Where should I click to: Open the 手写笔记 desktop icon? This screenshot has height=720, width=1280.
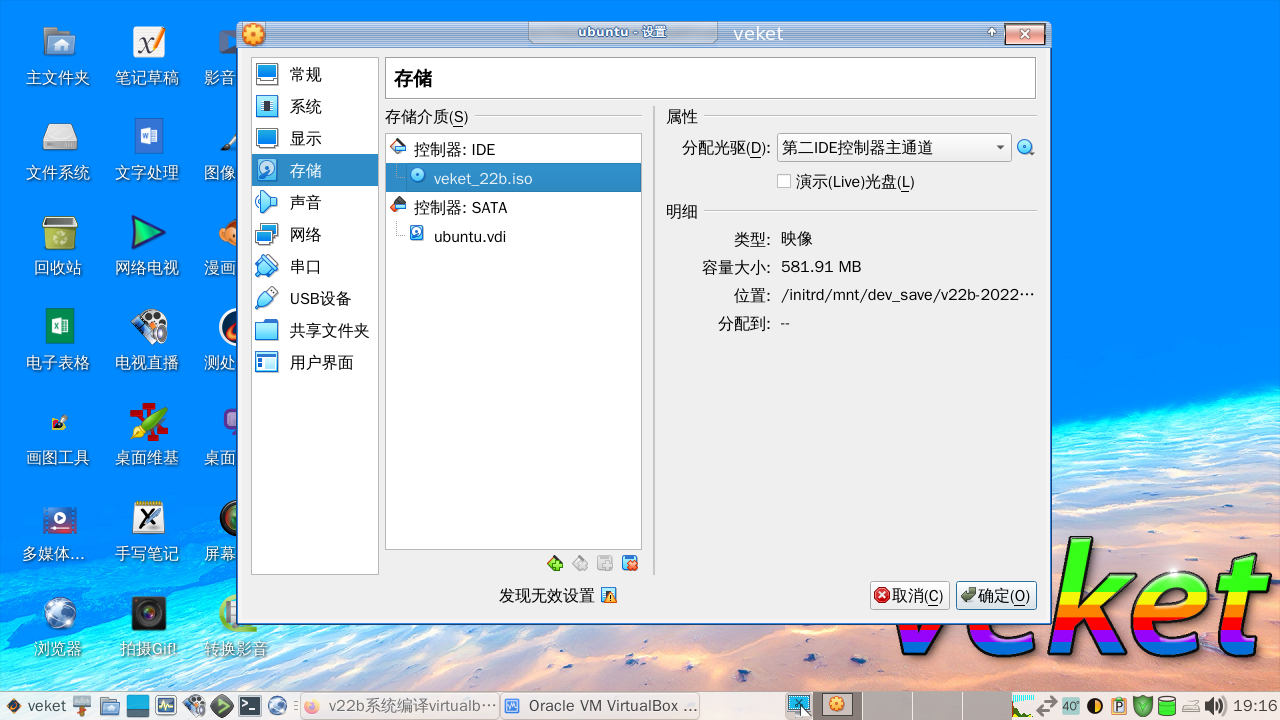(147, 532)
